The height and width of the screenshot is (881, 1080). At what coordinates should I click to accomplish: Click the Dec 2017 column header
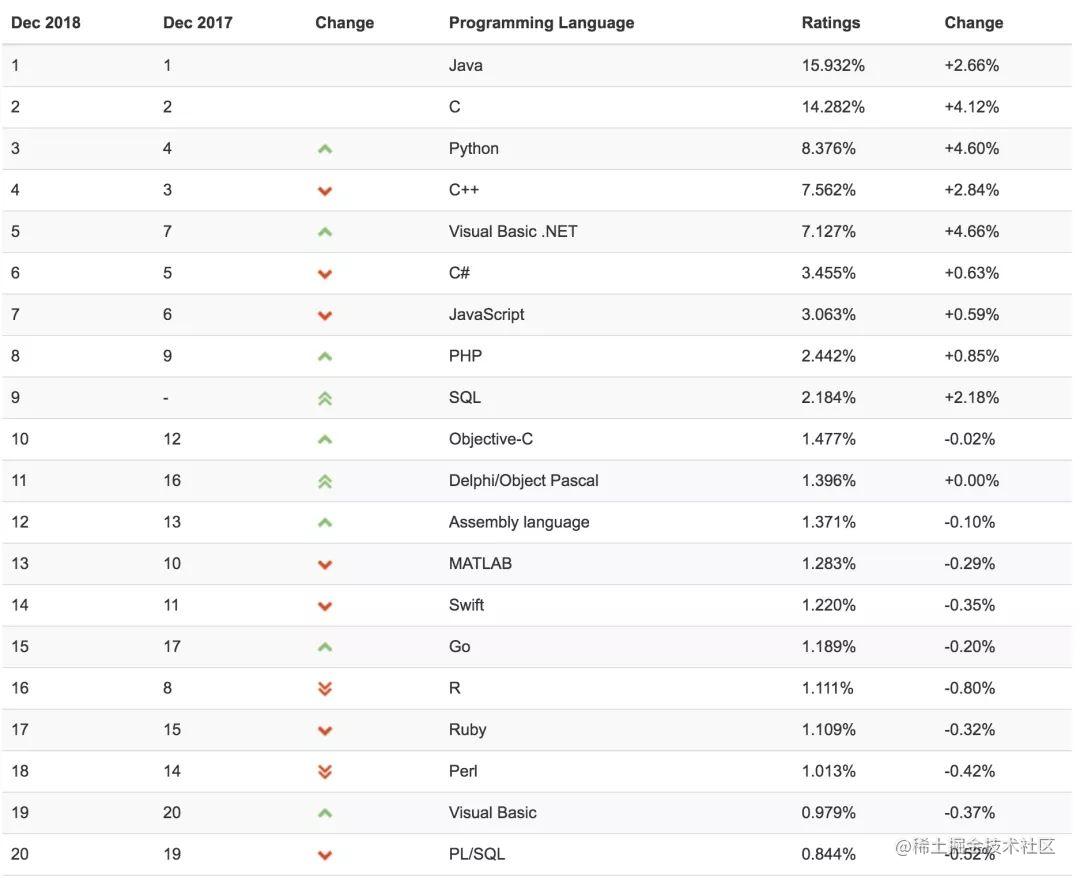198,23
